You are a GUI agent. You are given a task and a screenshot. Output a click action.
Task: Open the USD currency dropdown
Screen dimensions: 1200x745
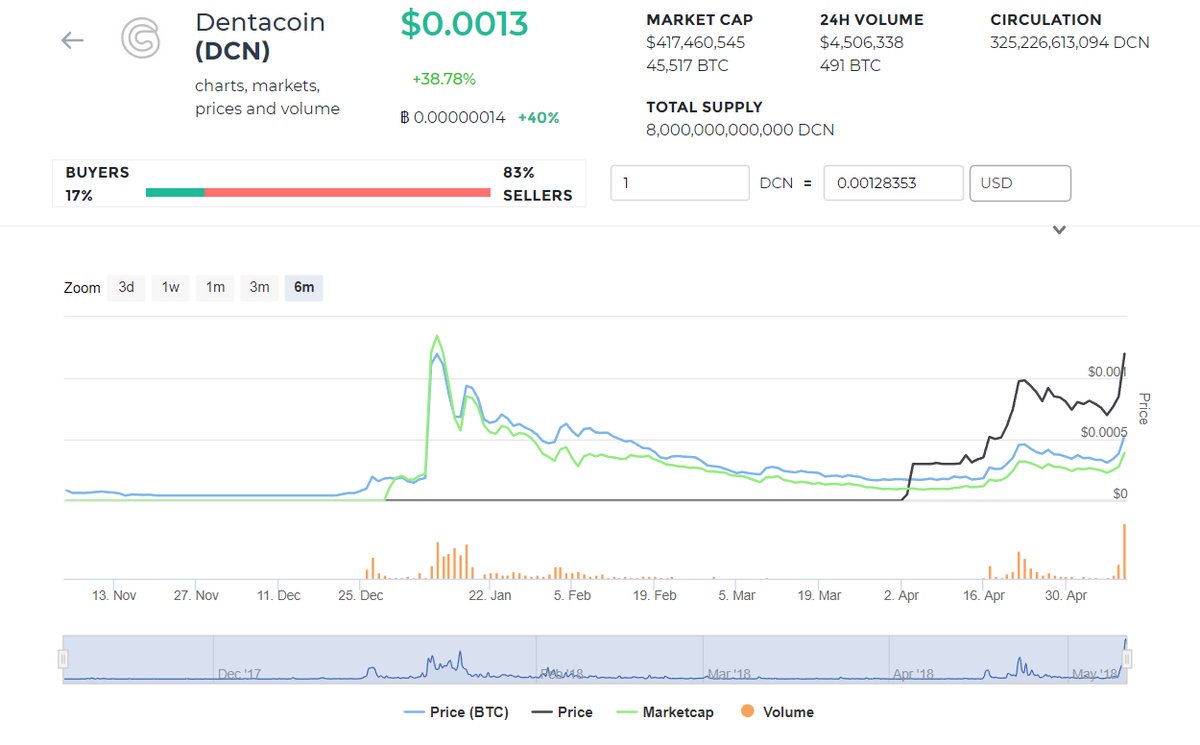click(1020, 183)
